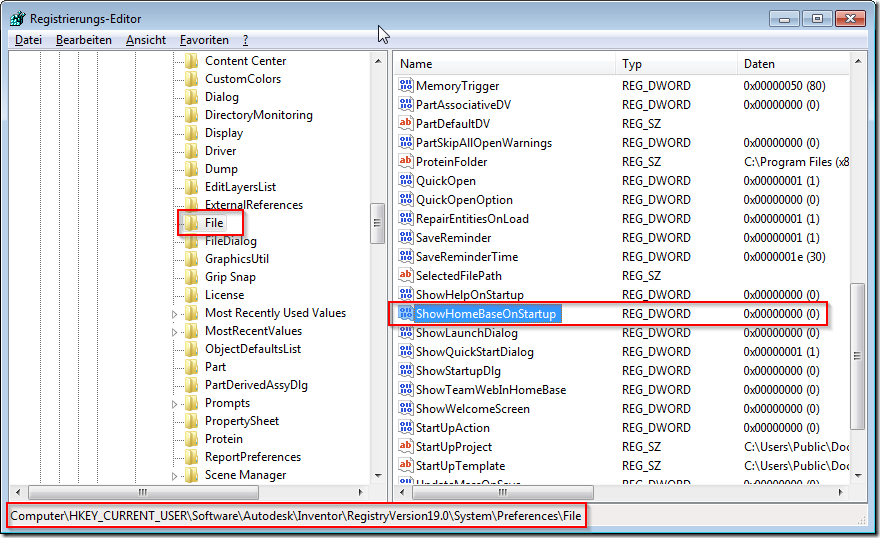Click the tree pane horizontal scroll left arrow
The width and height of the screenshot is (880, 538).
pos(18,492)
